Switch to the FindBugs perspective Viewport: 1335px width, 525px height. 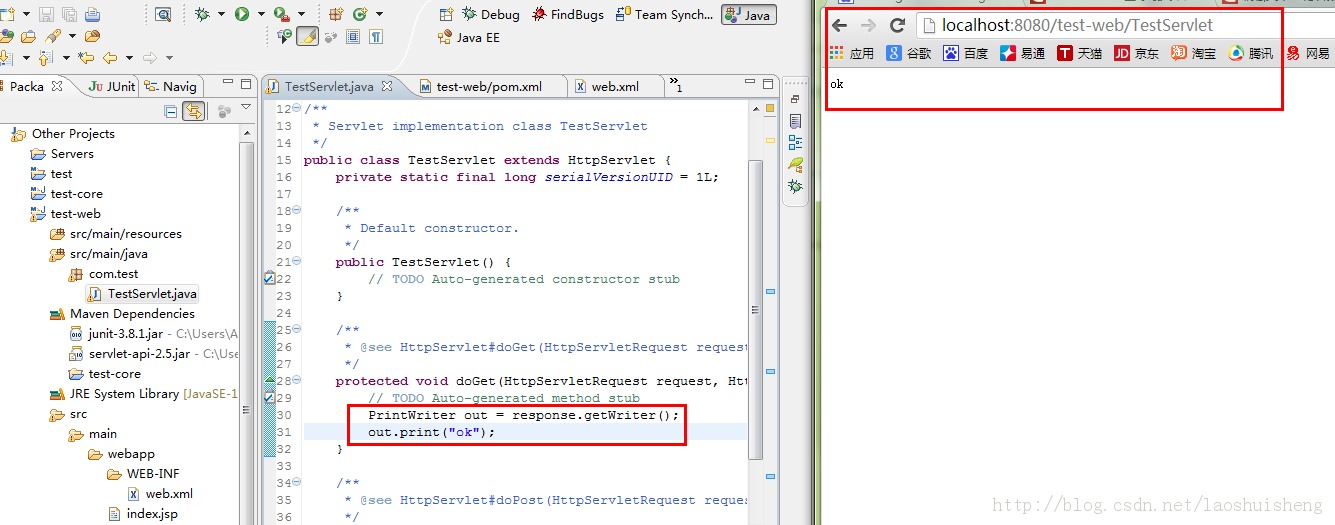coord(567,14)
